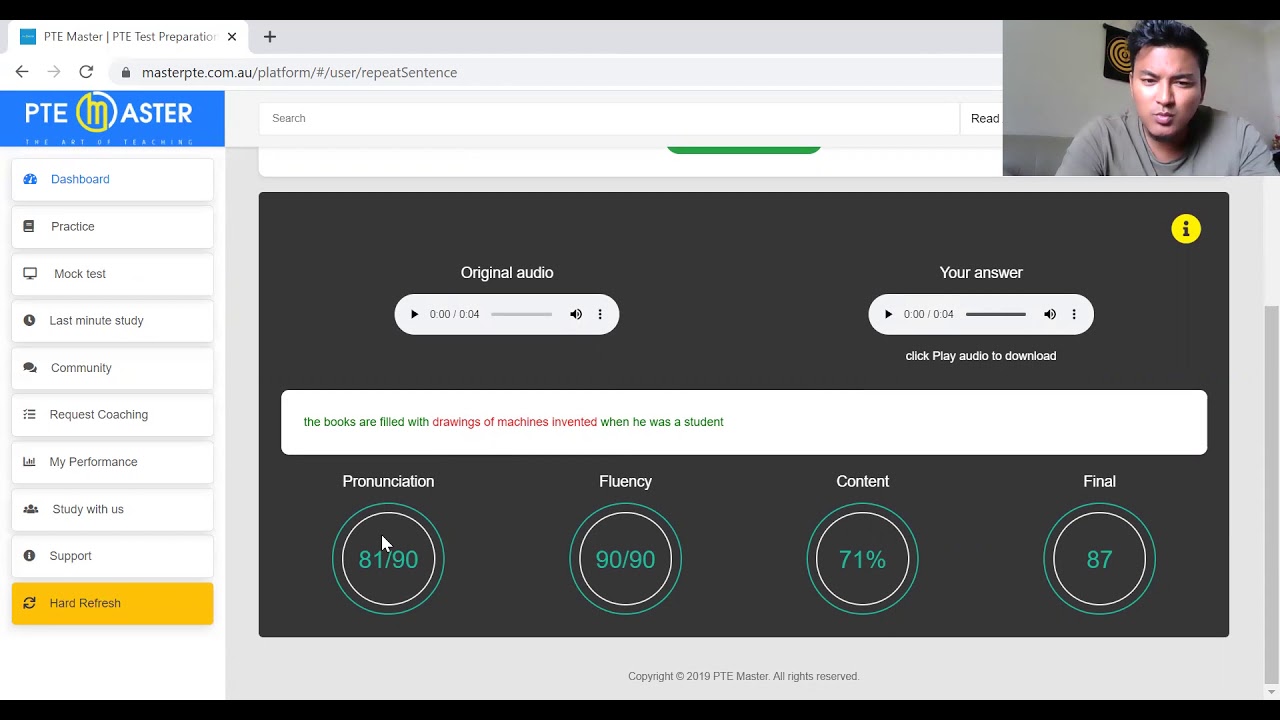This screenshot has height=720, width=1280.
Task: Open Original audio more options menu
Action: coord(600,314)
